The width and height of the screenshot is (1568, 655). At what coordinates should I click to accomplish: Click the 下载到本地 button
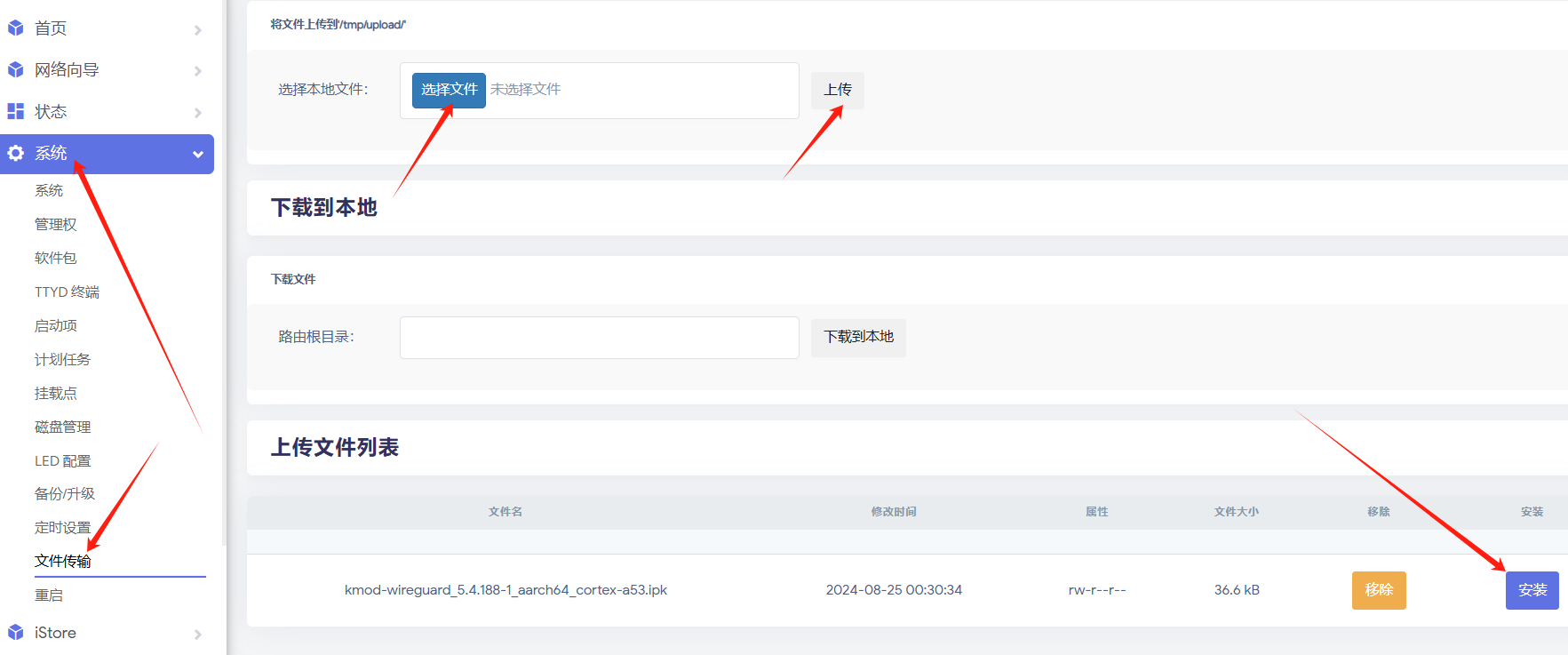point(858,338)
